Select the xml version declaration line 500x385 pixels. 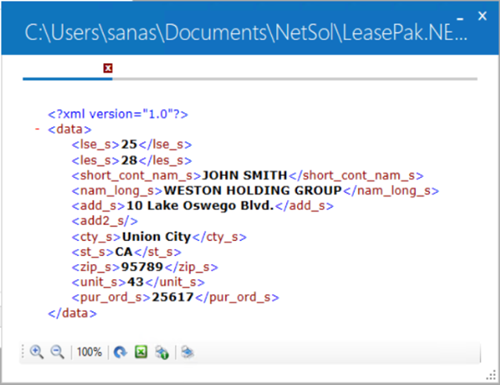[118, 114]
